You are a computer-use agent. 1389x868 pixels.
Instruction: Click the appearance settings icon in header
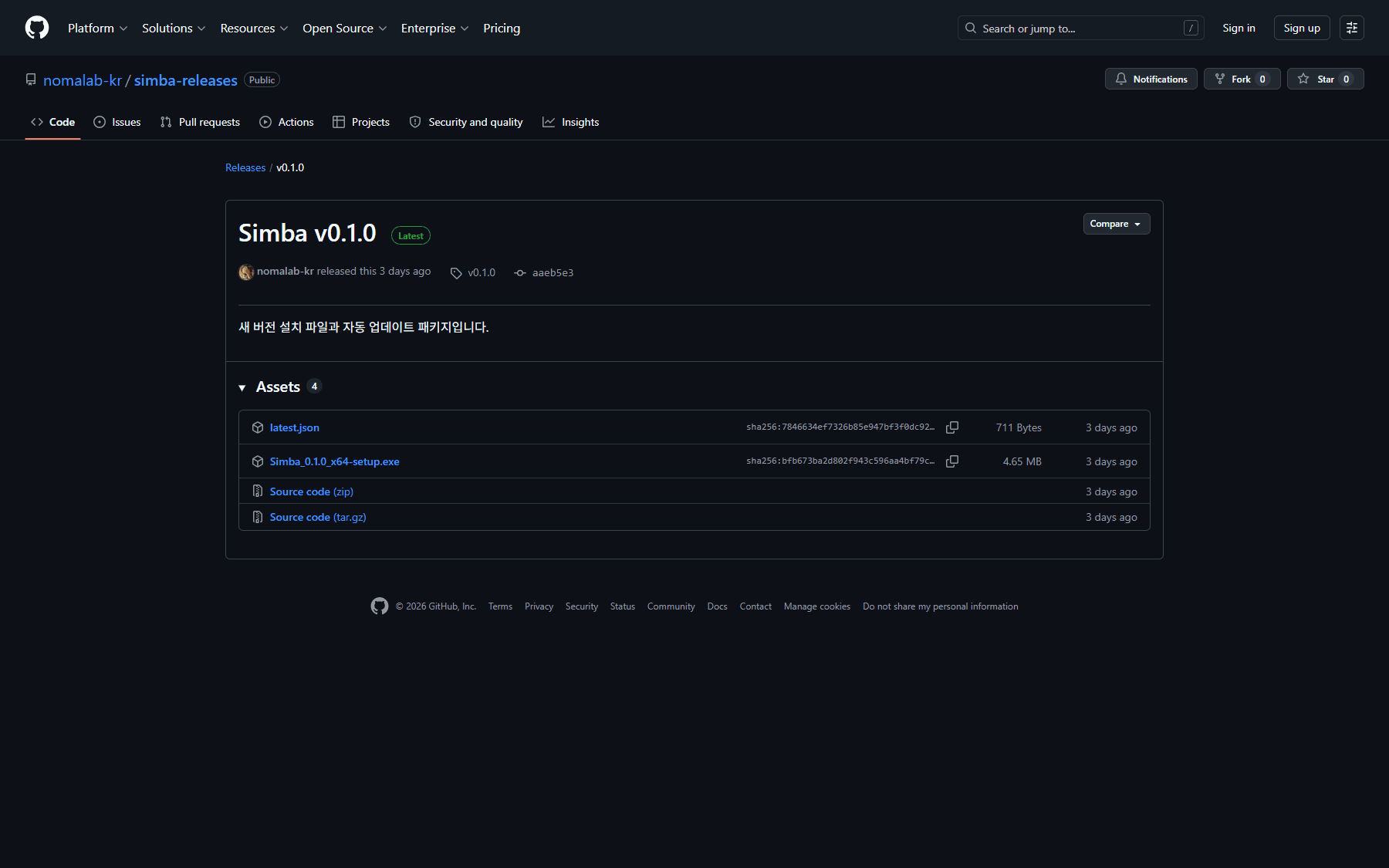(x=1352, y=28)
